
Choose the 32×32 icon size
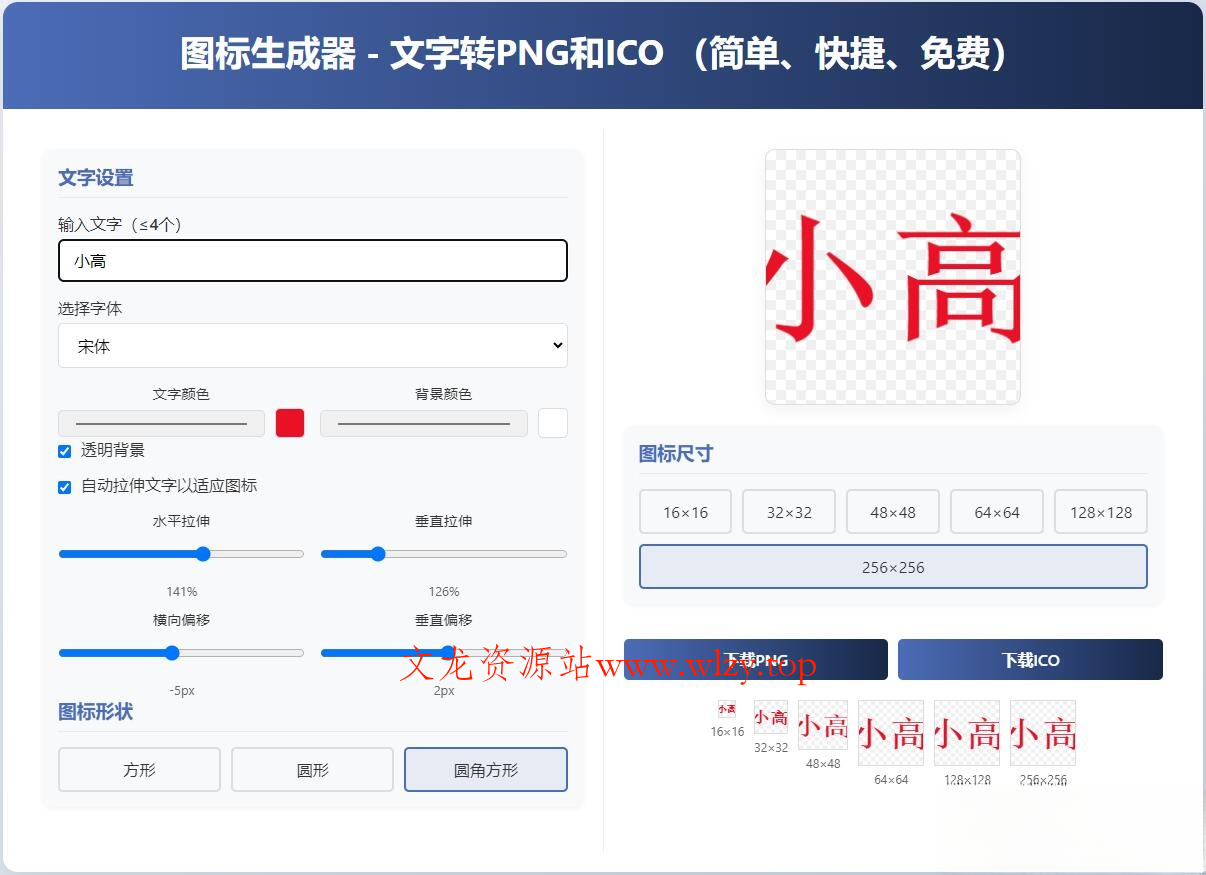(789, 511)
